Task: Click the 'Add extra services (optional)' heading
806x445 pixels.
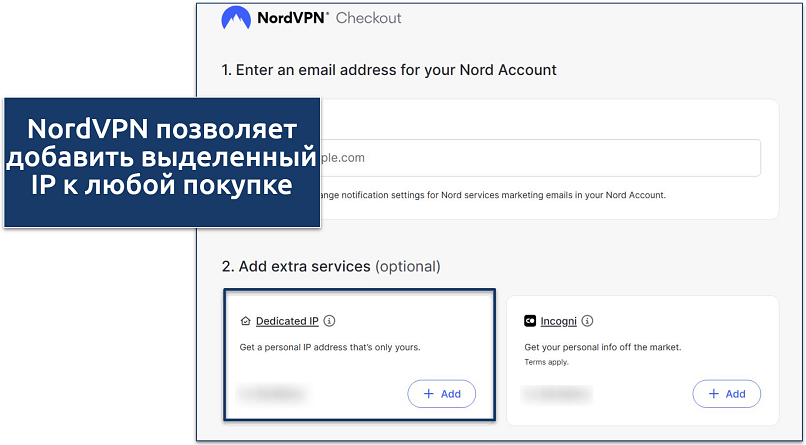Action: pyautogui.click(x=331, y=267)
